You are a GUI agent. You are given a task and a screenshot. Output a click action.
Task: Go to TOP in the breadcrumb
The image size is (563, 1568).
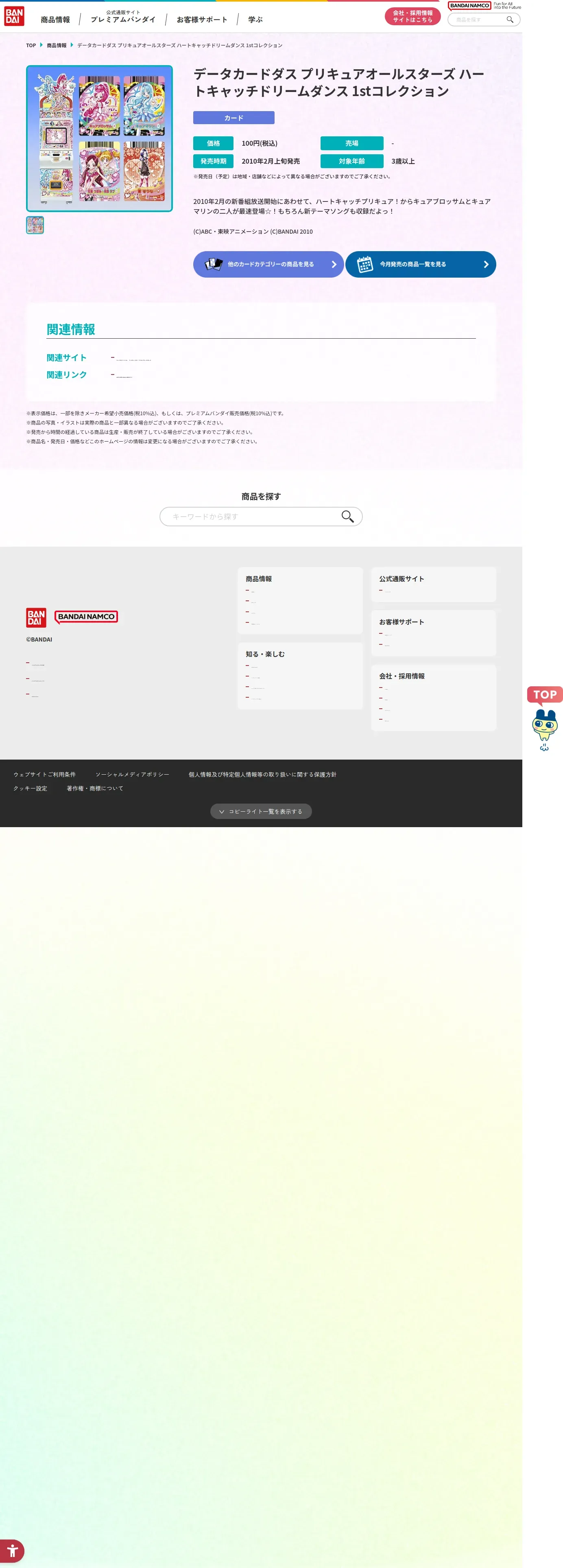pos(31,46)
